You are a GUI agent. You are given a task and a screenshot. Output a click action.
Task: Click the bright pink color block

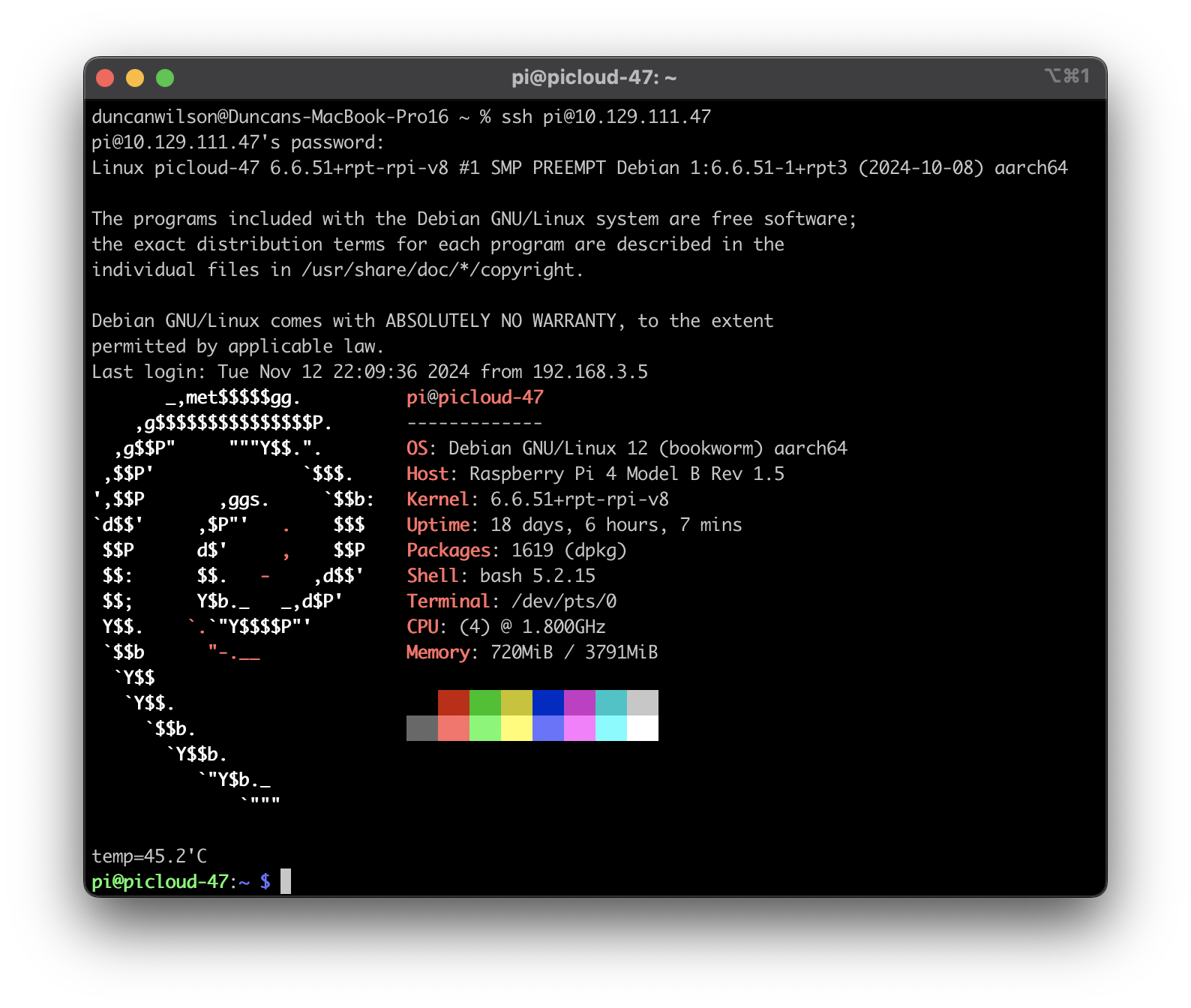pos(580,728)
